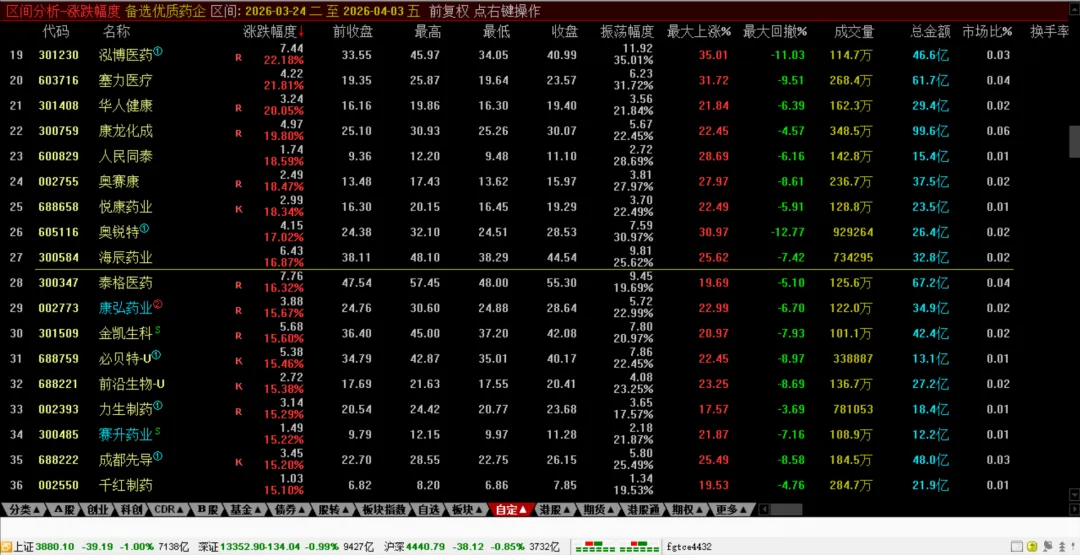Viewport: 1080px width, 555px height.
Task: Switch to the 创业 tab
Action: [x=98, y=510]
